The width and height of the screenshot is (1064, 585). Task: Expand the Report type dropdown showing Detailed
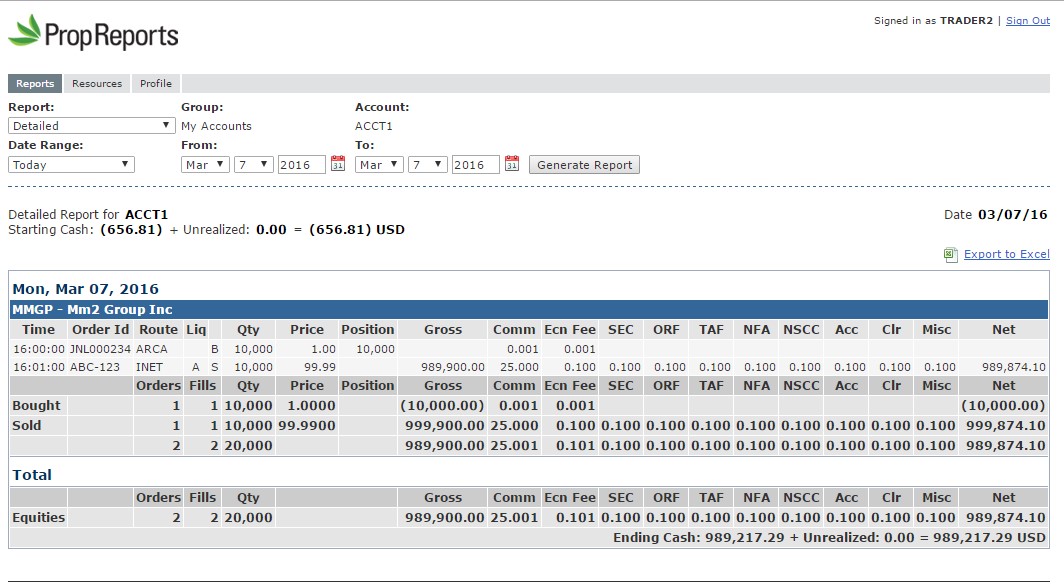pos(92,126)
